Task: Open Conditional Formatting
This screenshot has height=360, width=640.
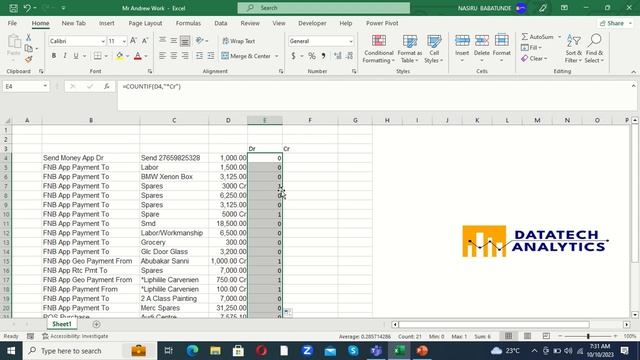Action: [x=379, y=49]
